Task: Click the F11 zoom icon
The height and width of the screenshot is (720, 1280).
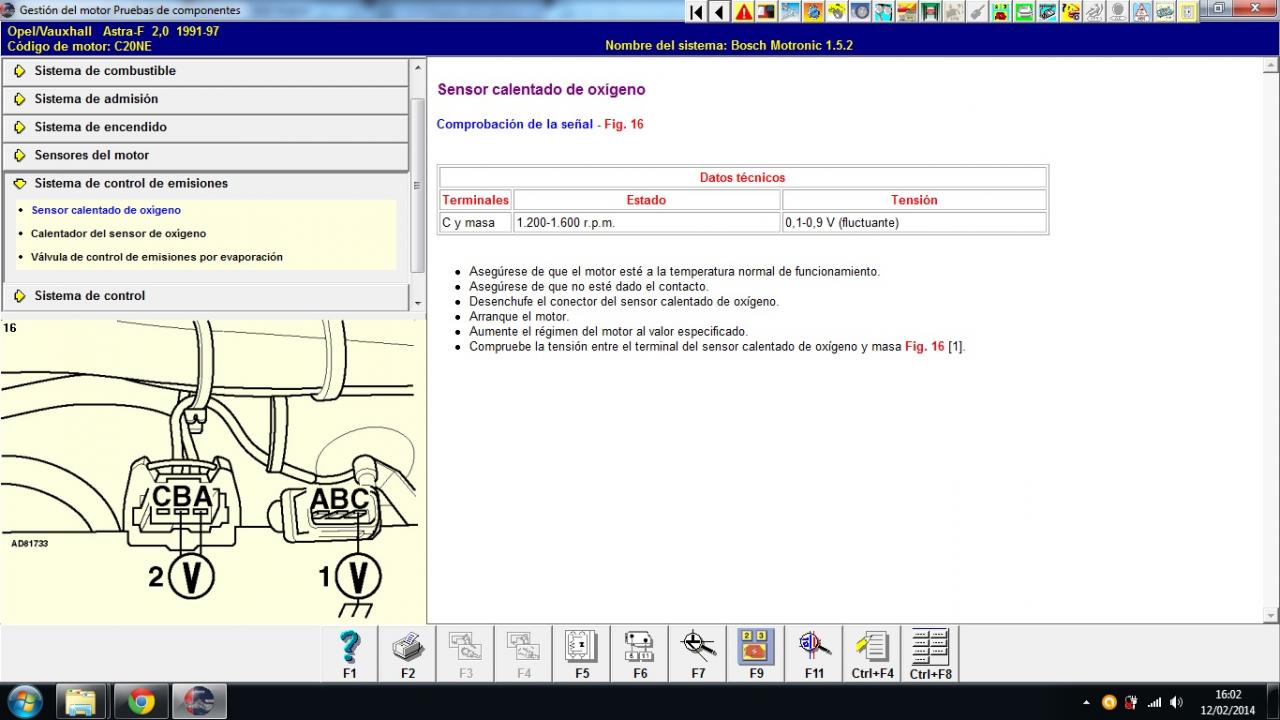Action: [814, 648]
